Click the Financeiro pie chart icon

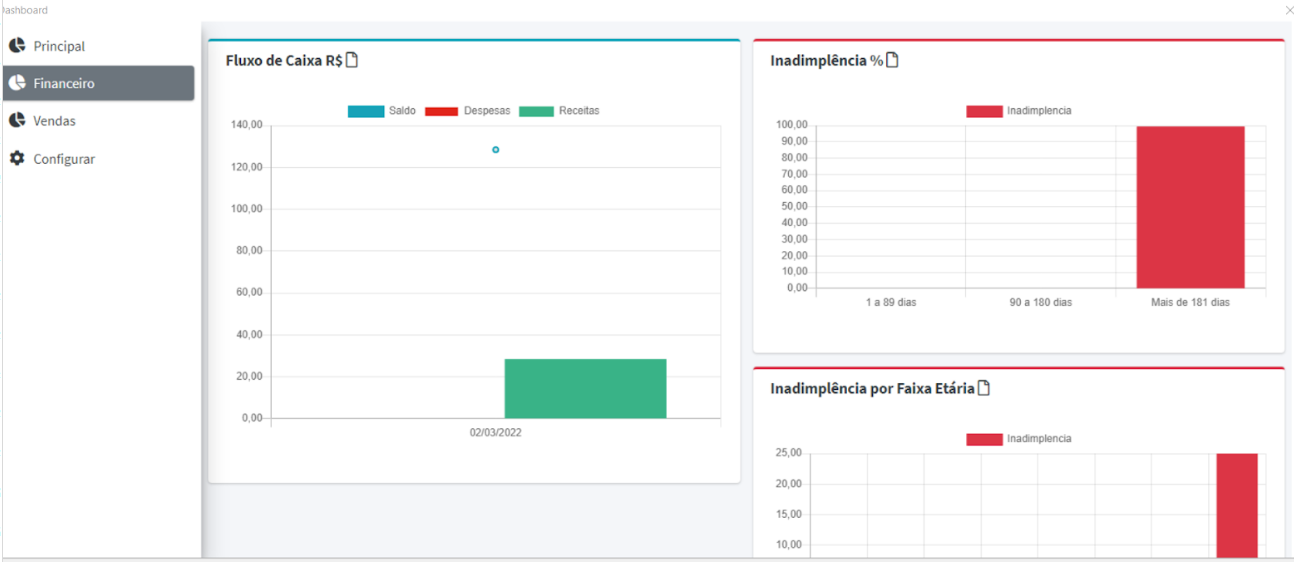click(17, 83)
